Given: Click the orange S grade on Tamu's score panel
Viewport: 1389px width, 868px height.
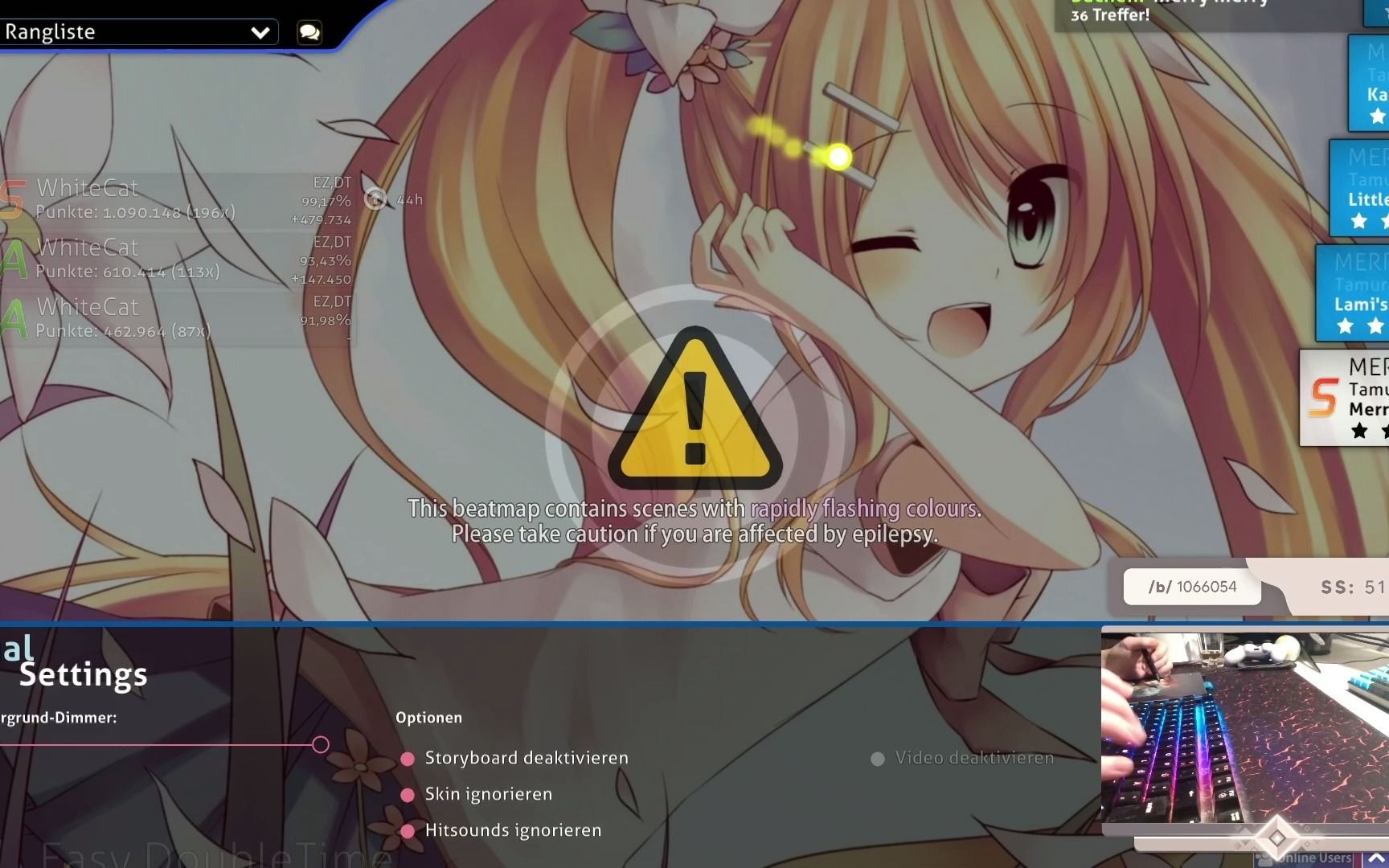Looking at the screenshot, I should point(1323,395).
